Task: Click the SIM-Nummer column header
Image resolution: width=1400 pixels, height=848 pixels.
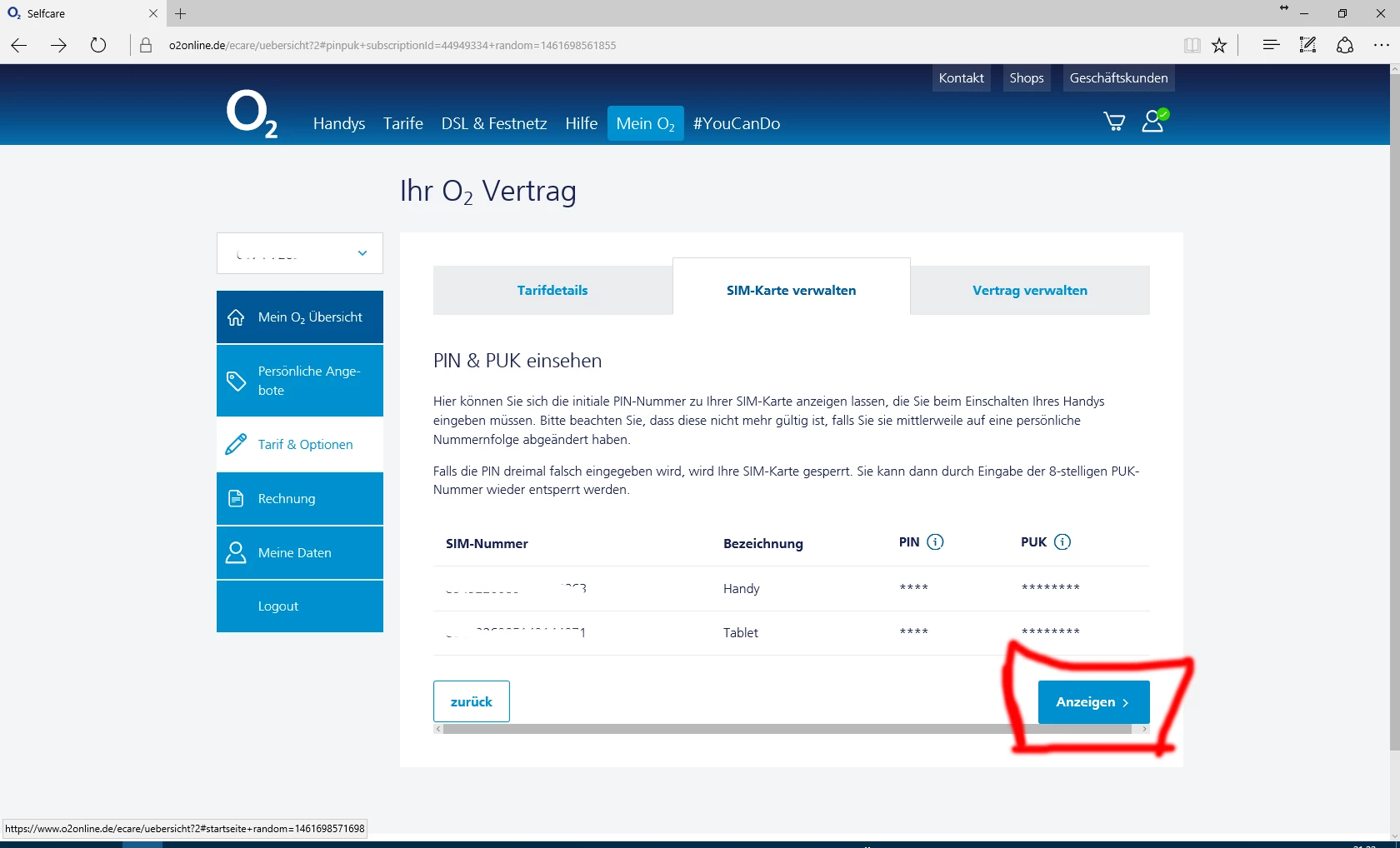Action: coord(487,543)
